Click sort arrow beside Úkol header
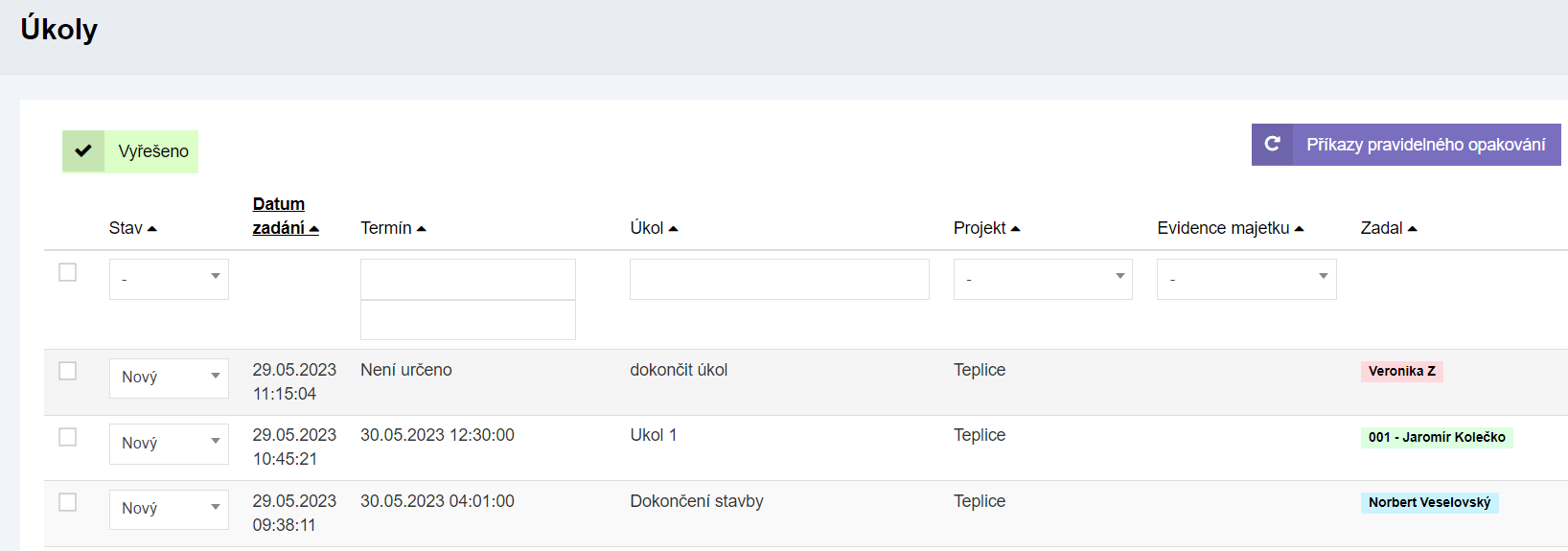 click(x=673, y=229)
